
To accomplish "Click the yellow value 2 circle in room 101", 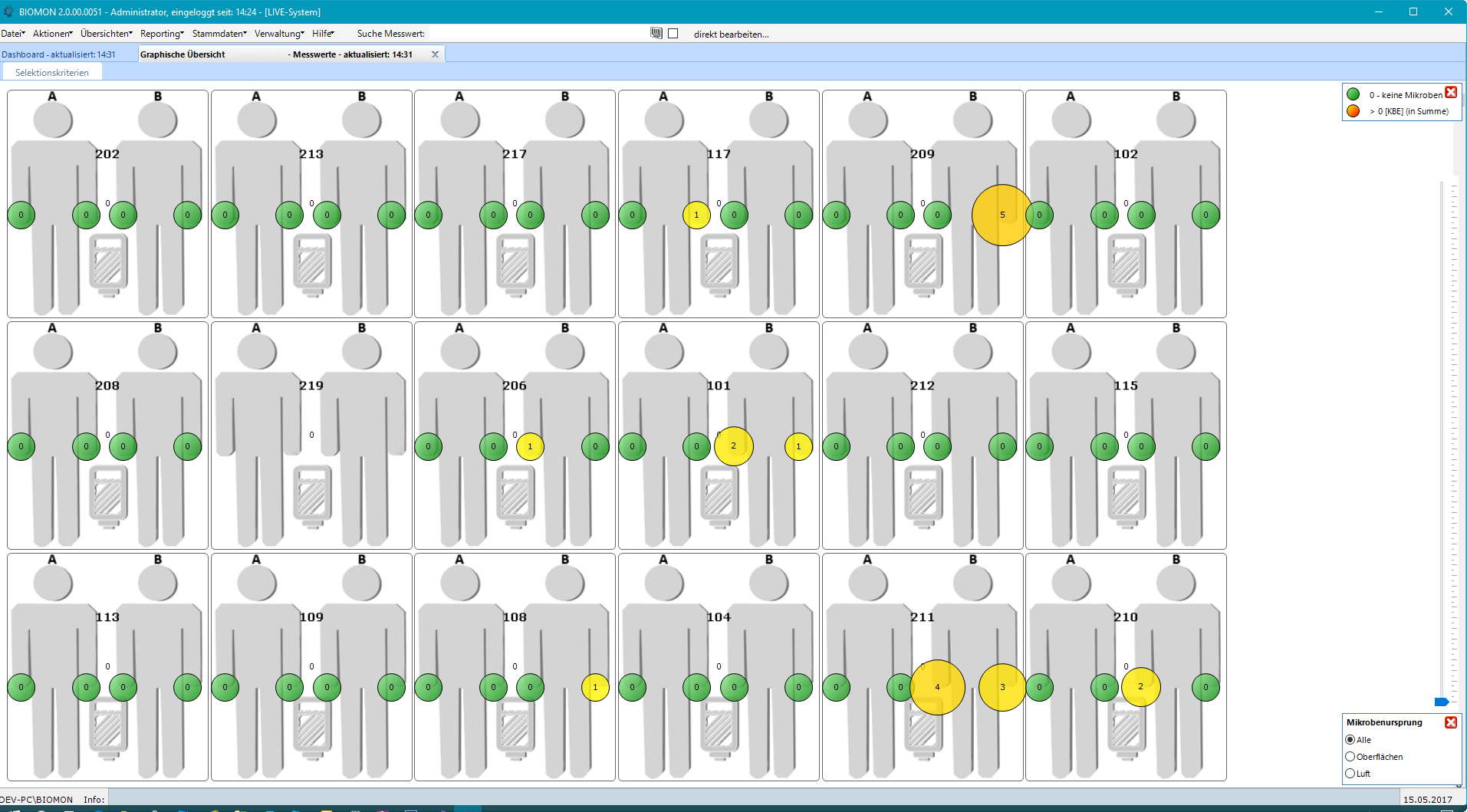I will 733,445.
